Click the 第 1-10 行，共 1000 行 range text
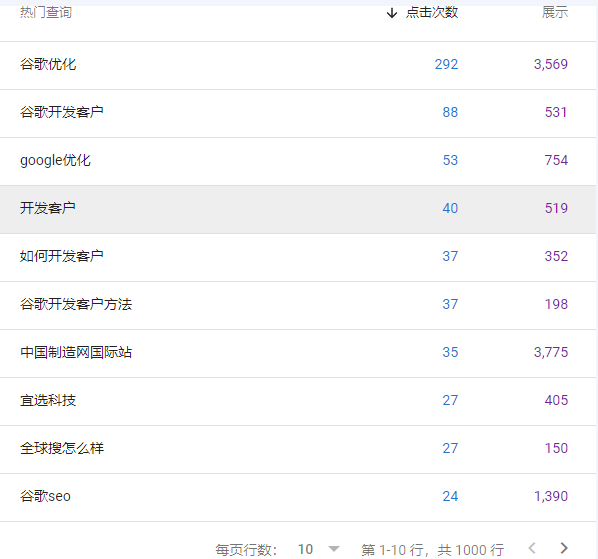 point(432,550)
